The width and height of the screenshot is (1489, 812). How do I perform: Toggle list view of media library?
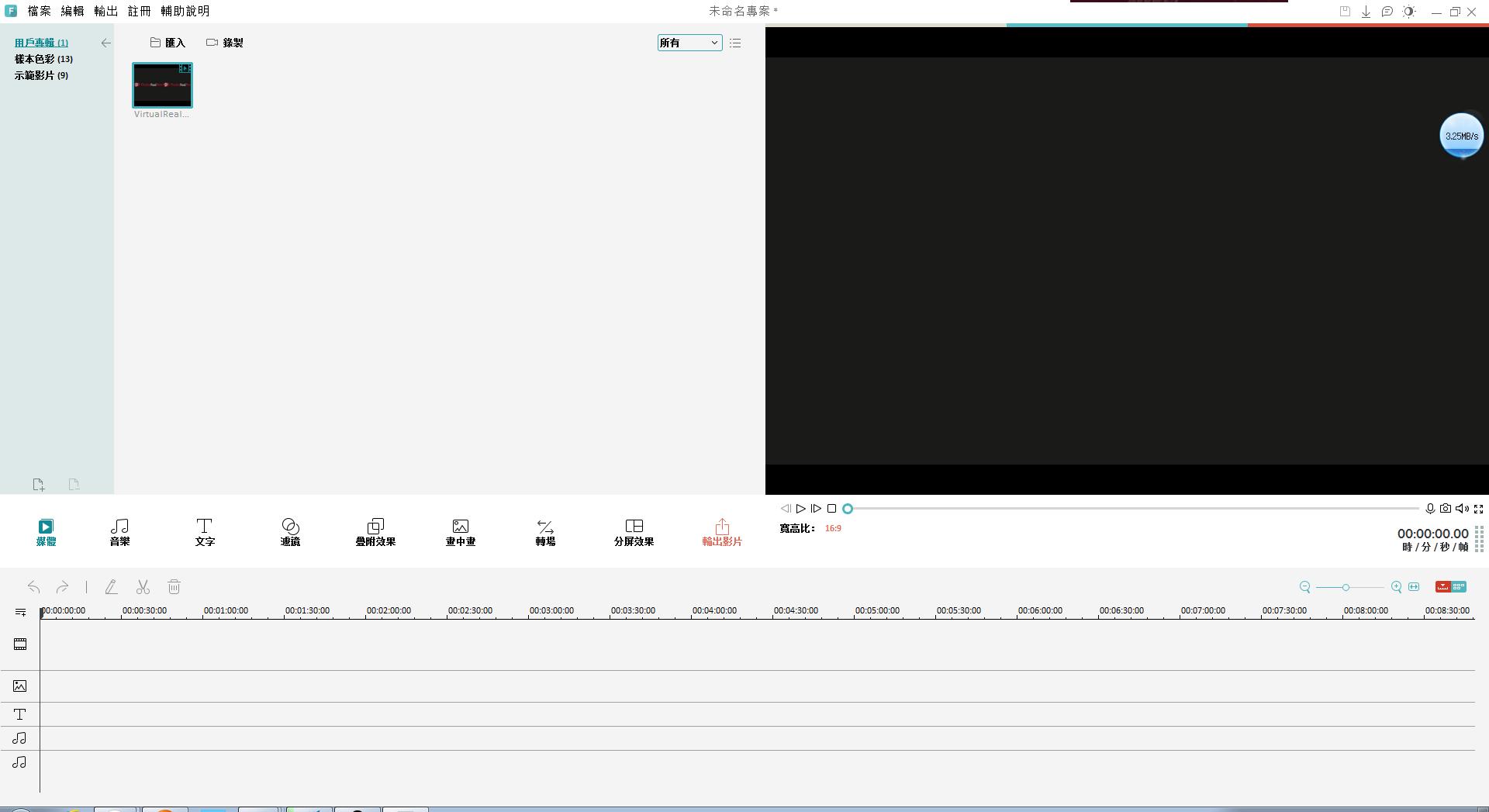(x=735, y=43)
